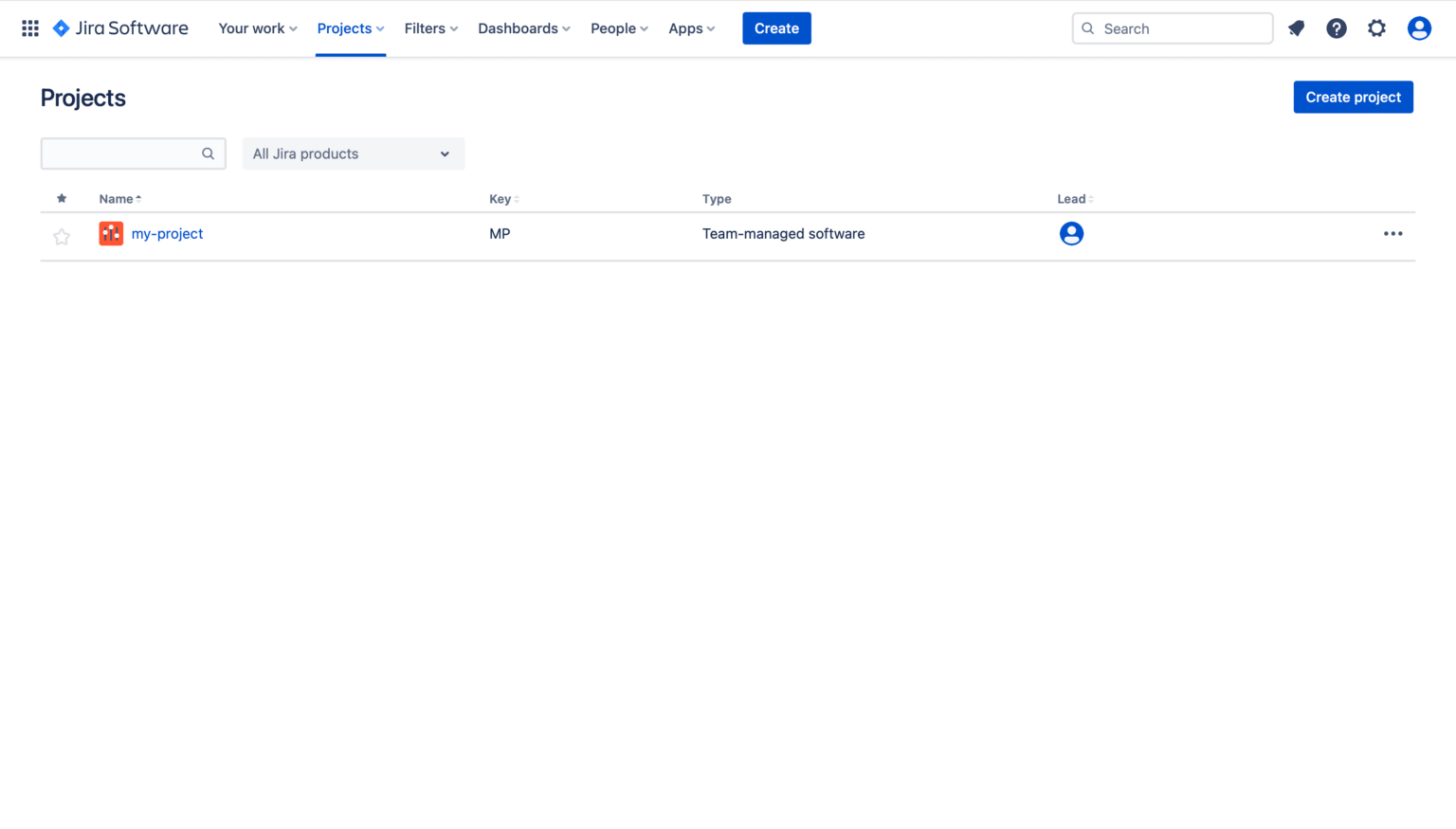Toggle sorting on the Lead column

tap(1090, 199)
